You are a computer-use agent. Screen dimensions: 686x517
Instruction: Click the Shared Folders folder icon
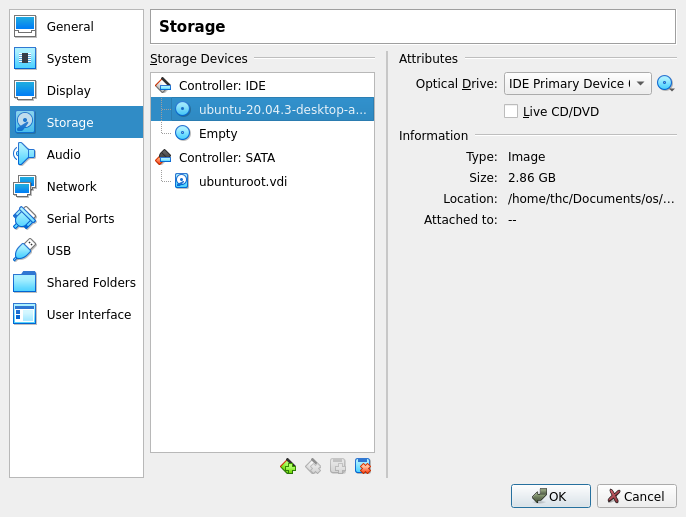click(25, 282)
